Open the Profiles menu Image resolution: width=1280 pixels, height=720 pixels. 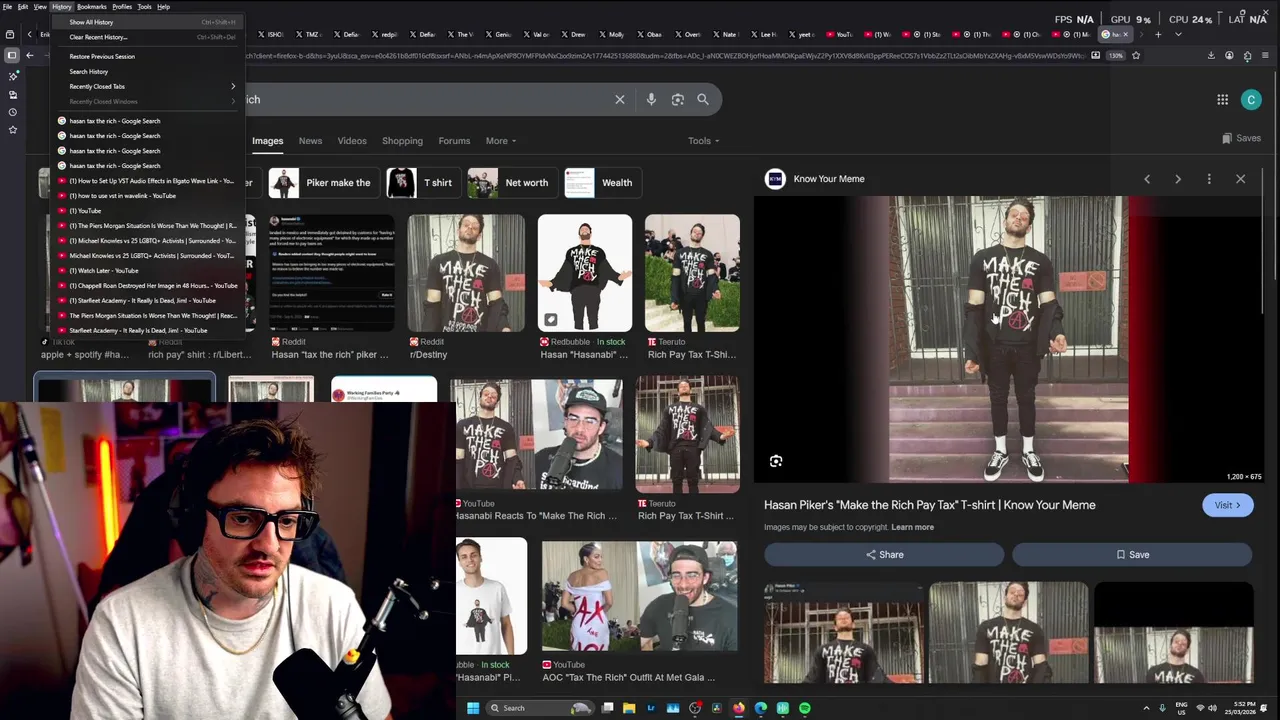coord(122,7)
